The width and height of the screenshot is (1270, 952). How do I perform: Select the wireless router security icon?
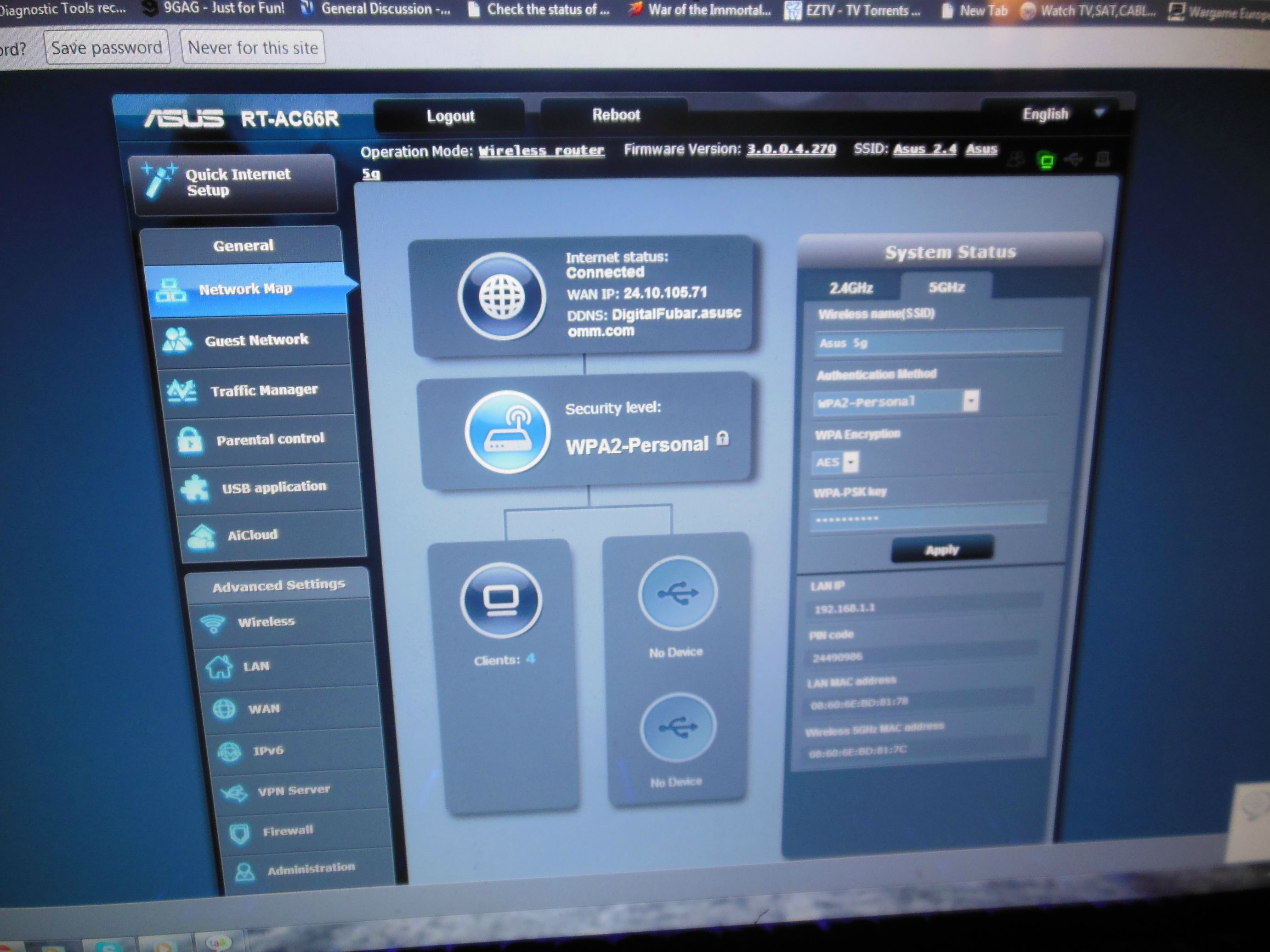tap(508, 432)
